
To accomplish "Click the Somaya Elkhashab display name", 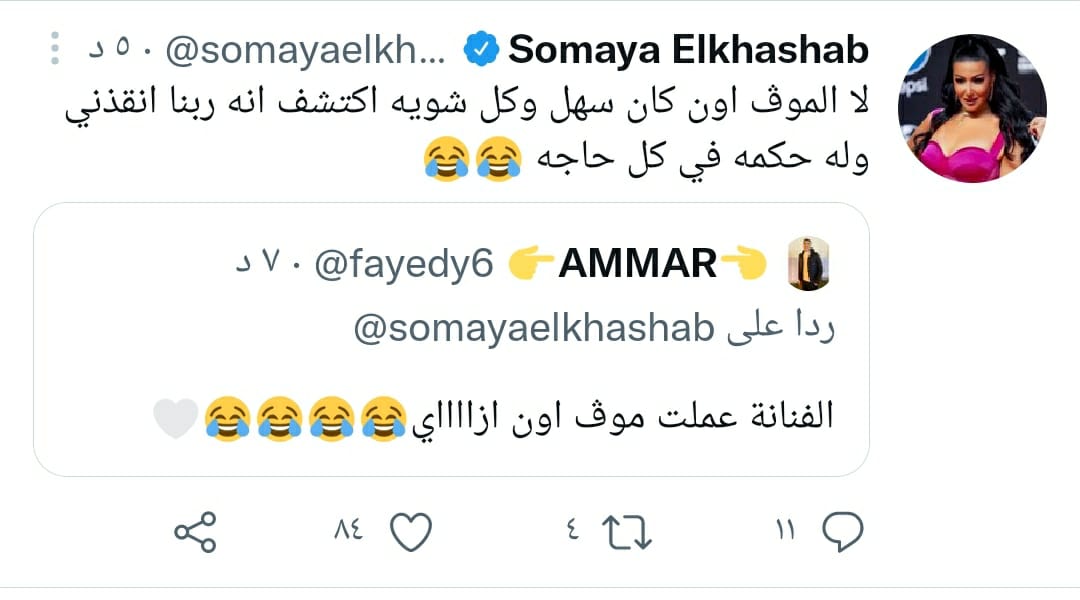I will coord(688,49).
